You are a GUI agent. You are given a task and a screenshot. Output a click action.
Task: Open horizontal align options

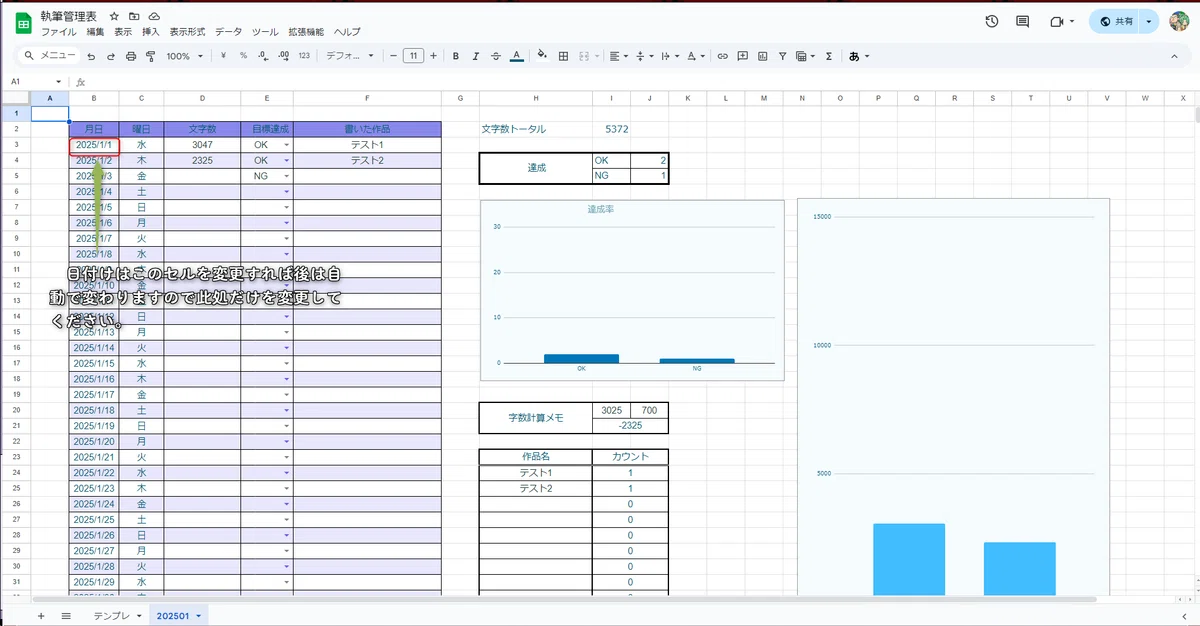pyautogui.click(x=618, y=56)
